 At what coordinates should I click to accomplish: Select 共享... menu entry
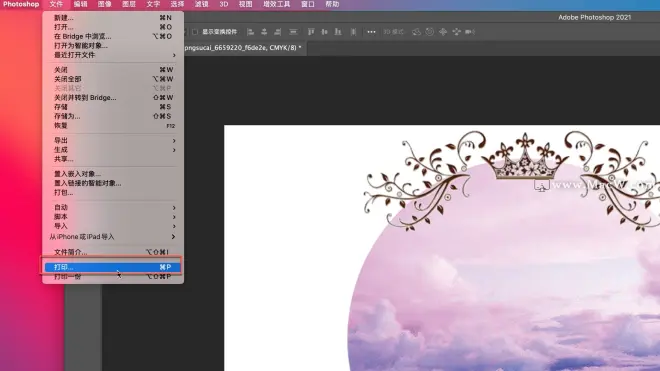click(x=113, y=159)
